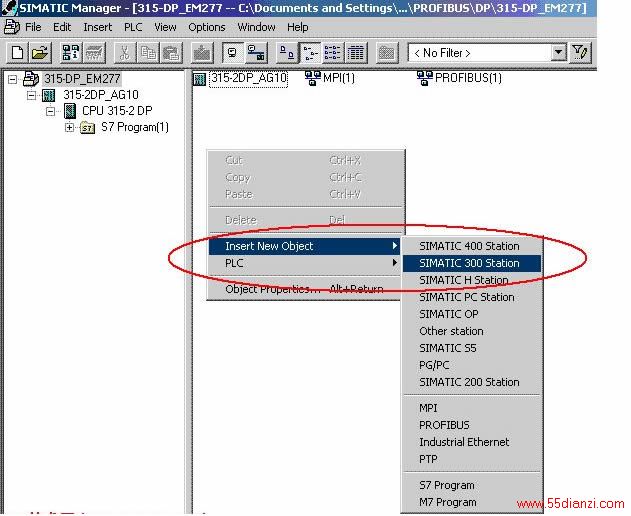Choose SIMATIC 400 Station
The height and width of the screenshot is (516, 631).
[472, 246]
